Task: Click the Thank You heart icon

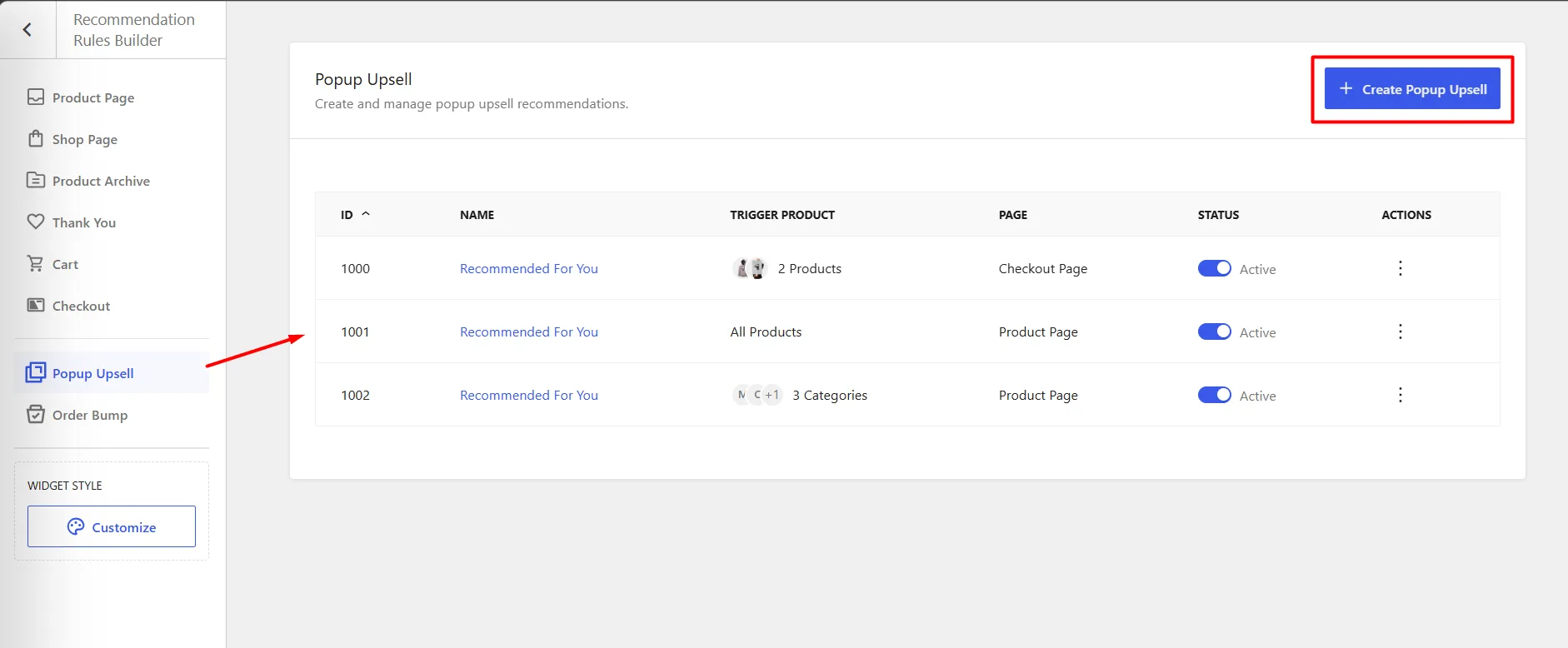Action: [36, 222]
